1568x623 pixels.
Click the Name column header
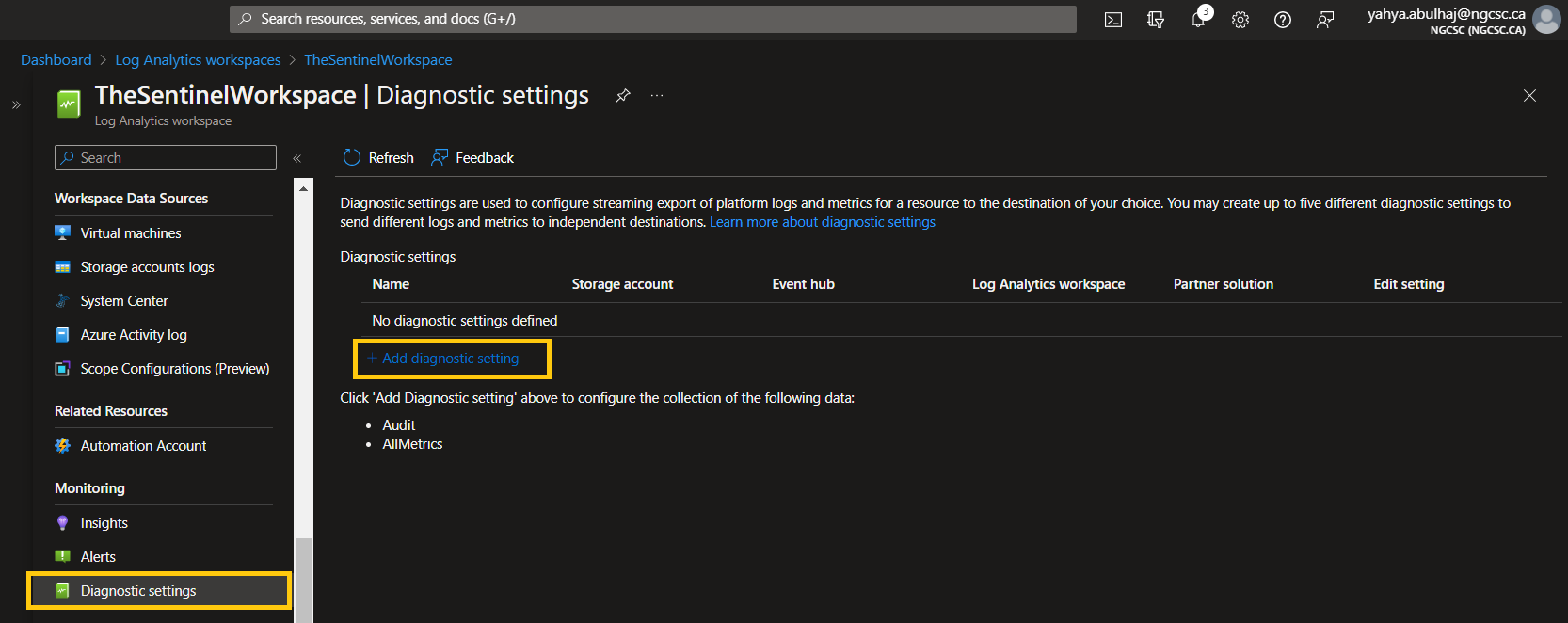coord(391,284)
